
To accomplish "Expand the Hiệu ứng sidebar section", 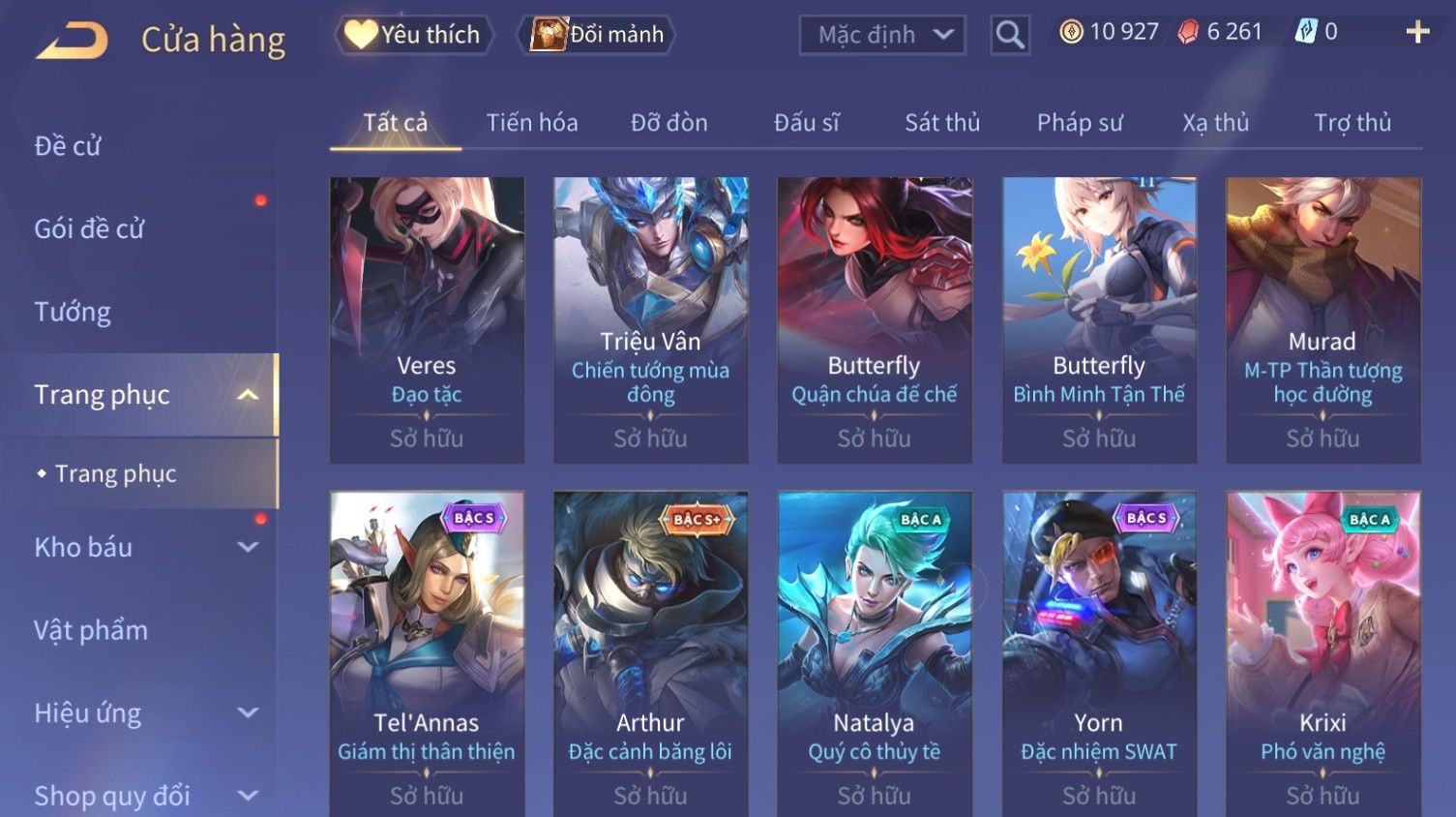I will [x=248, y=713].
